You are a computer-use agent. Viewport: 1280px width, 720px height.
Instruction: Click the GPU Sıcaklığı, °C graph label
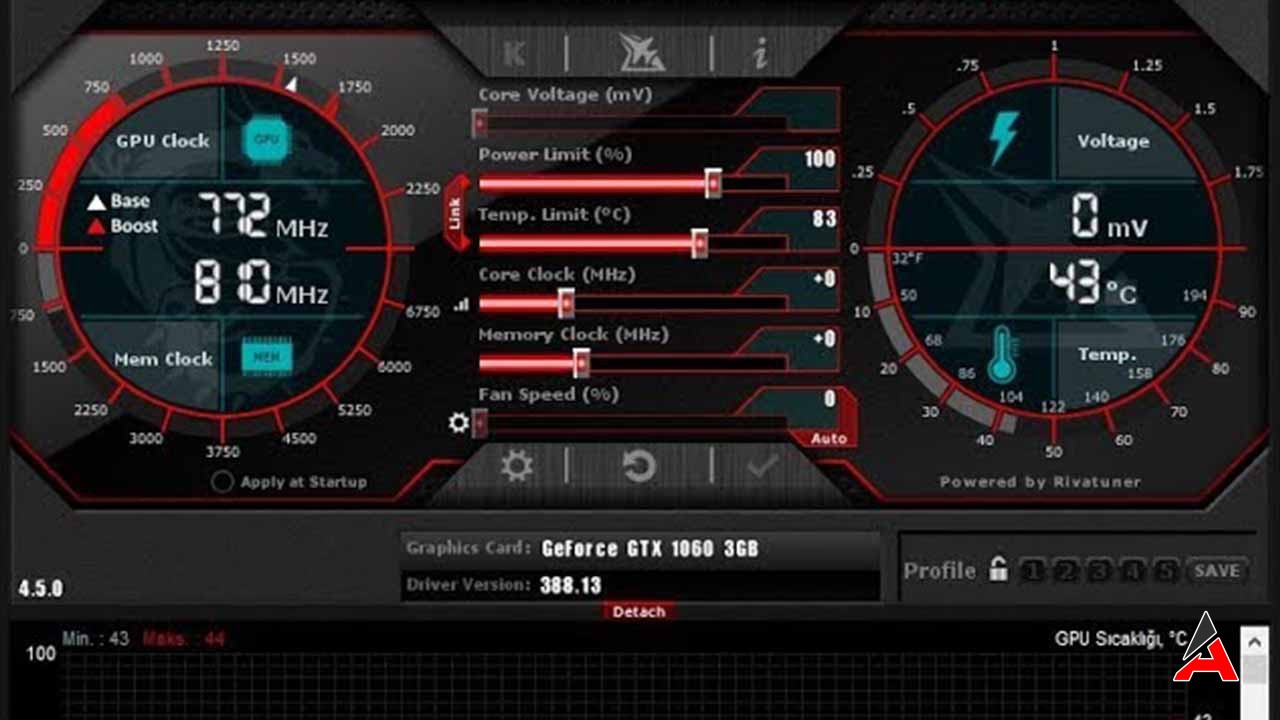tap(1121, 638)
